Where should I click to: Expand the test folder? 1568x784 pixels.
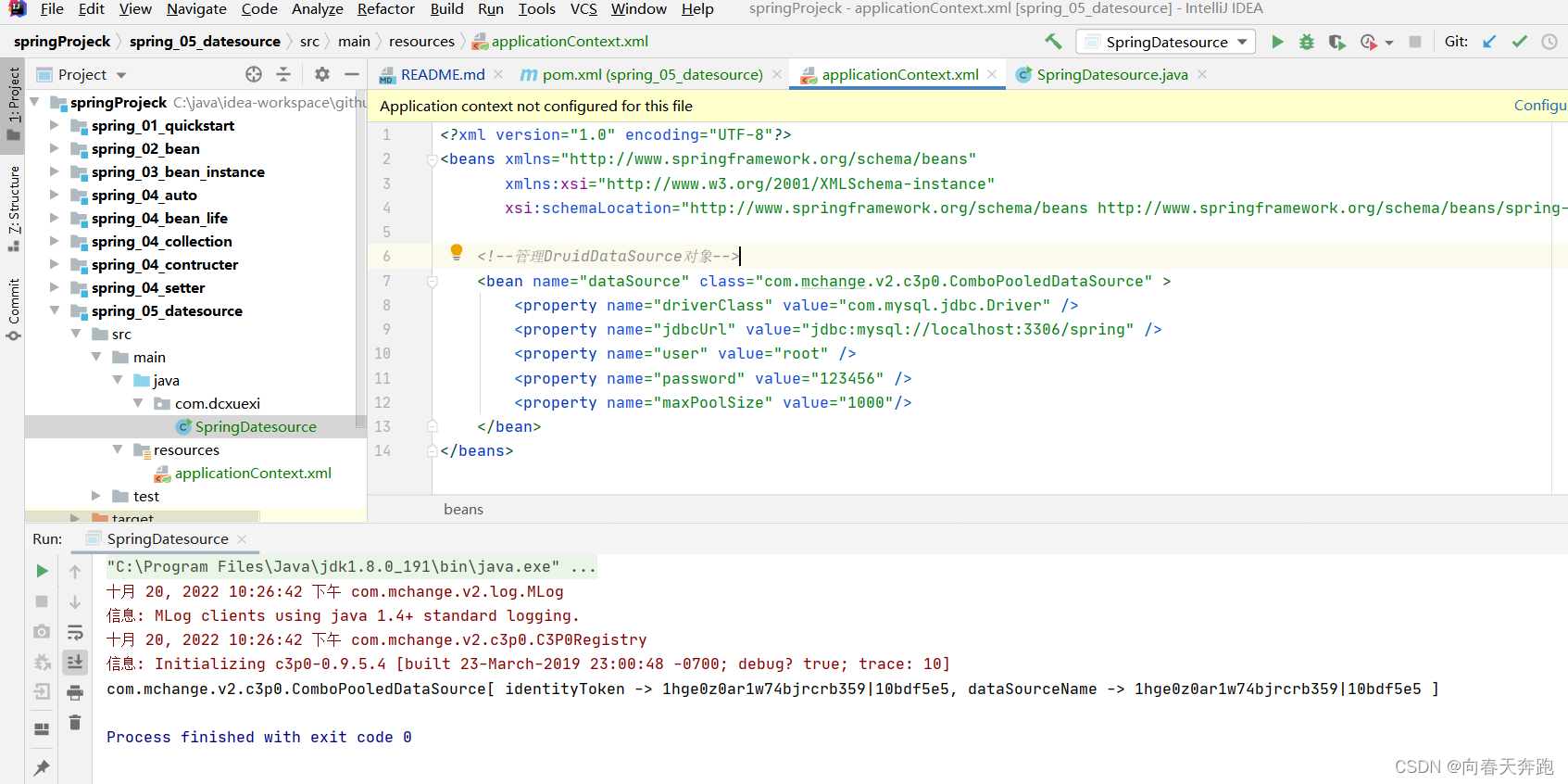click(x=96, y=496)
